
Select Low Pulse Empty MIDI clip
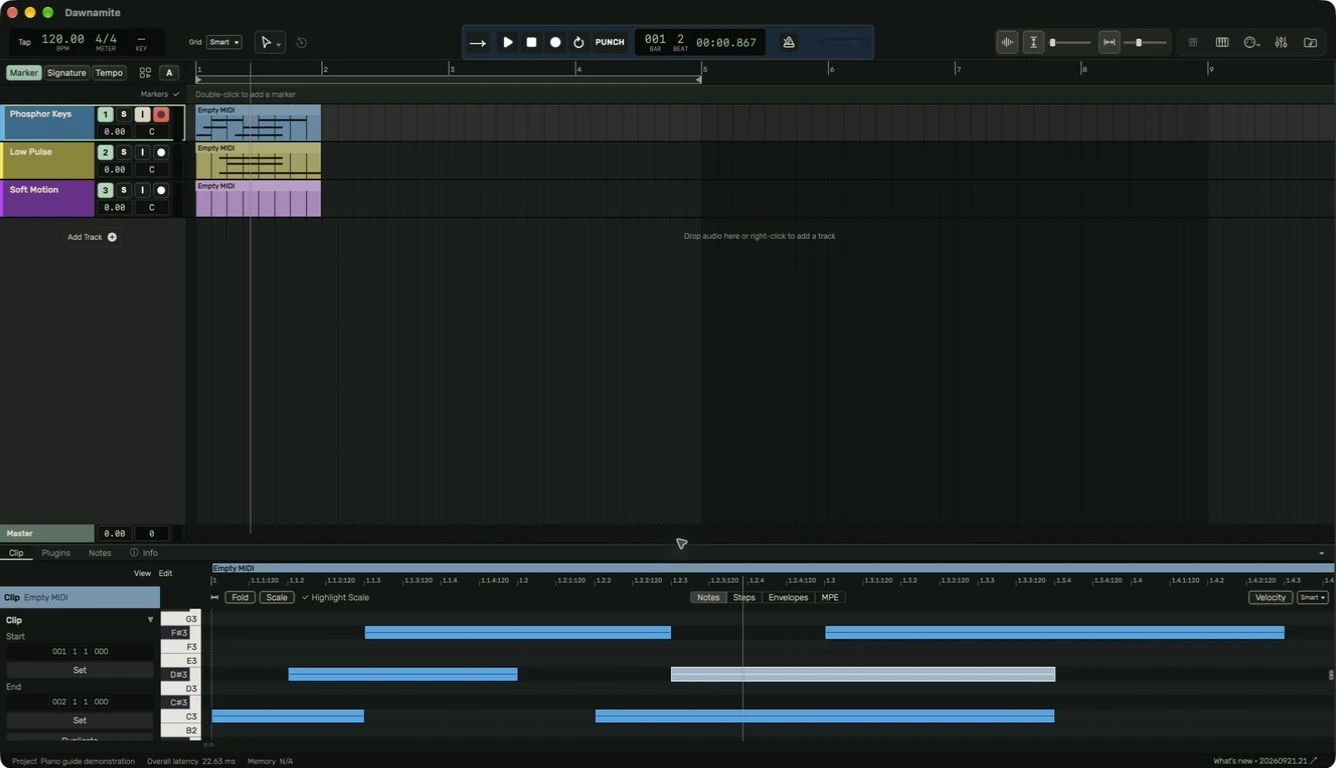click(x=258, y=160)
